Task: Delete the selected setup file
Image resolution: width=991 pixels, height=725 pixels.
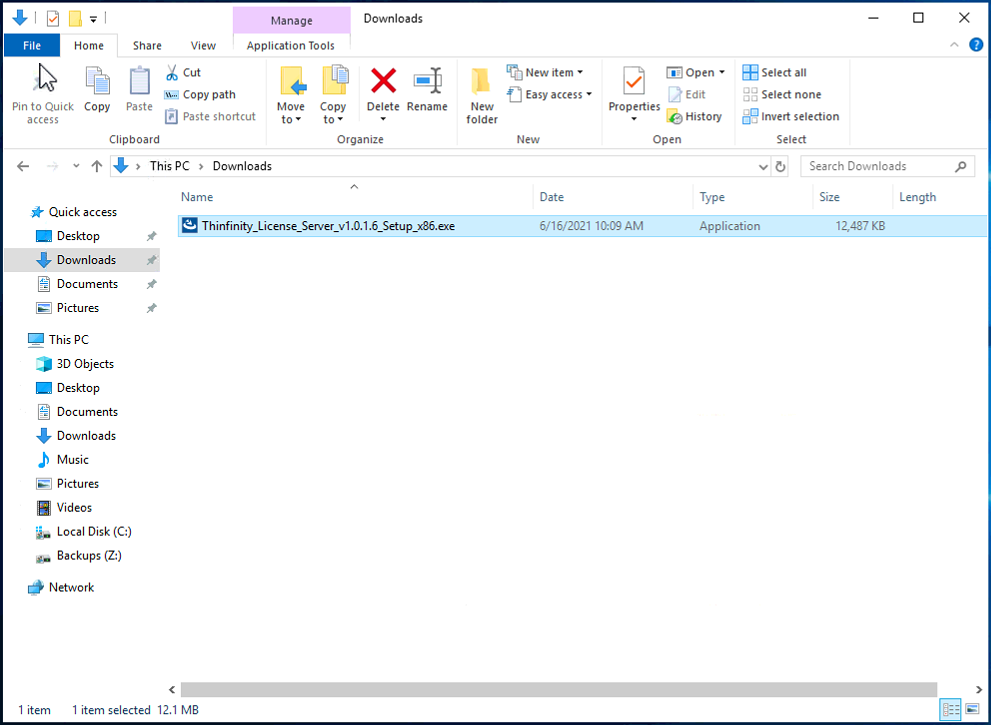Action: click(x=383, y=93)
